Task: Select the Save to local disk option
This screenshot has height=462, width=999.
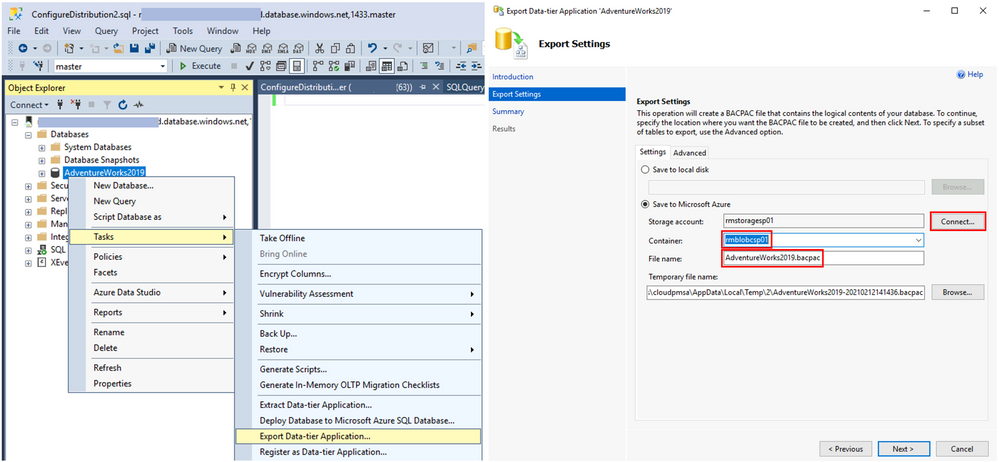Action: (644, 171)
